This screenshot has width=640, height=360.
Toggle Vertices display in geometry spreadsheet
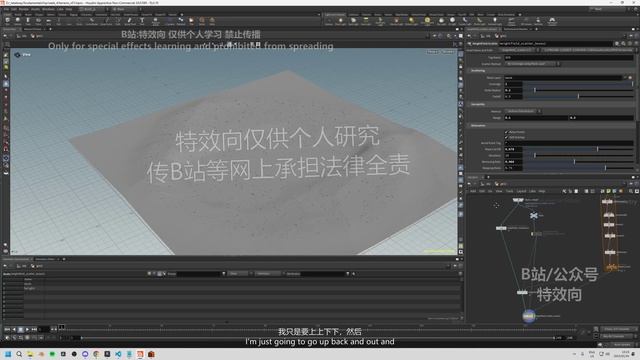pyautogui.click(x=154, y=273)
